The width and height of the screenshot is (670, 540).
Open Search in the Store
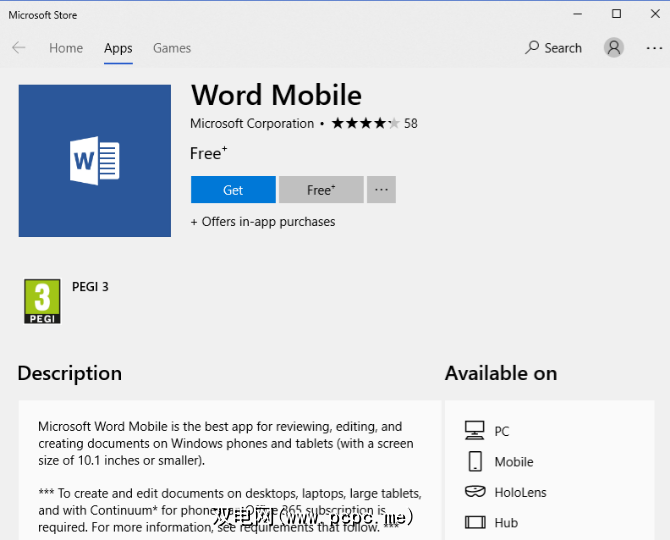[x=553, y=47]
